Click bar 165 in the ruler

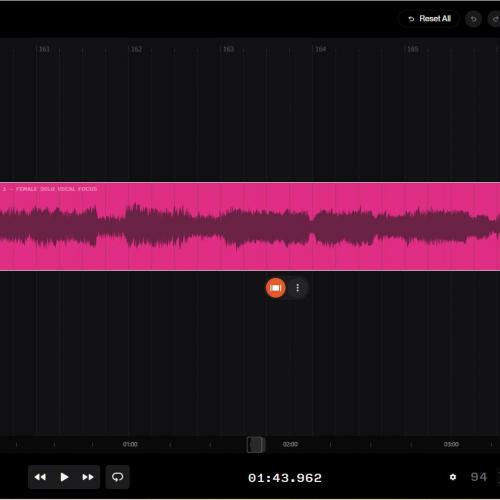pyautogui.click(x=413, y=49)
